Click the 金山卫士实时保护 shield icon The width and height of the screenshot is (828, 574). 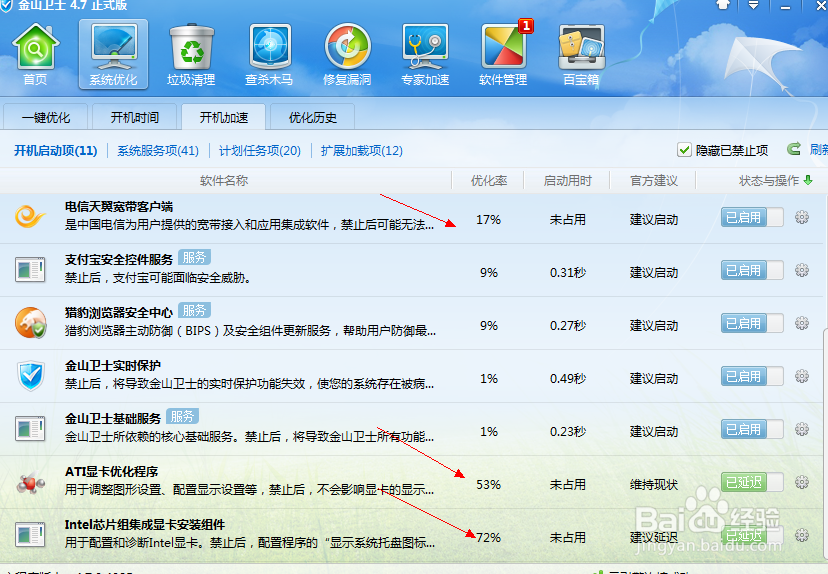click(x=31, y=376)
